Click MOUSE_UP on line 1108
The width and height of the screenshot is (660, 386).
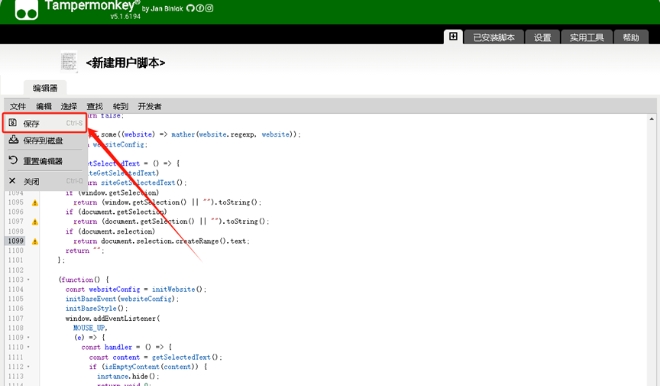click(x=89, y=328)
